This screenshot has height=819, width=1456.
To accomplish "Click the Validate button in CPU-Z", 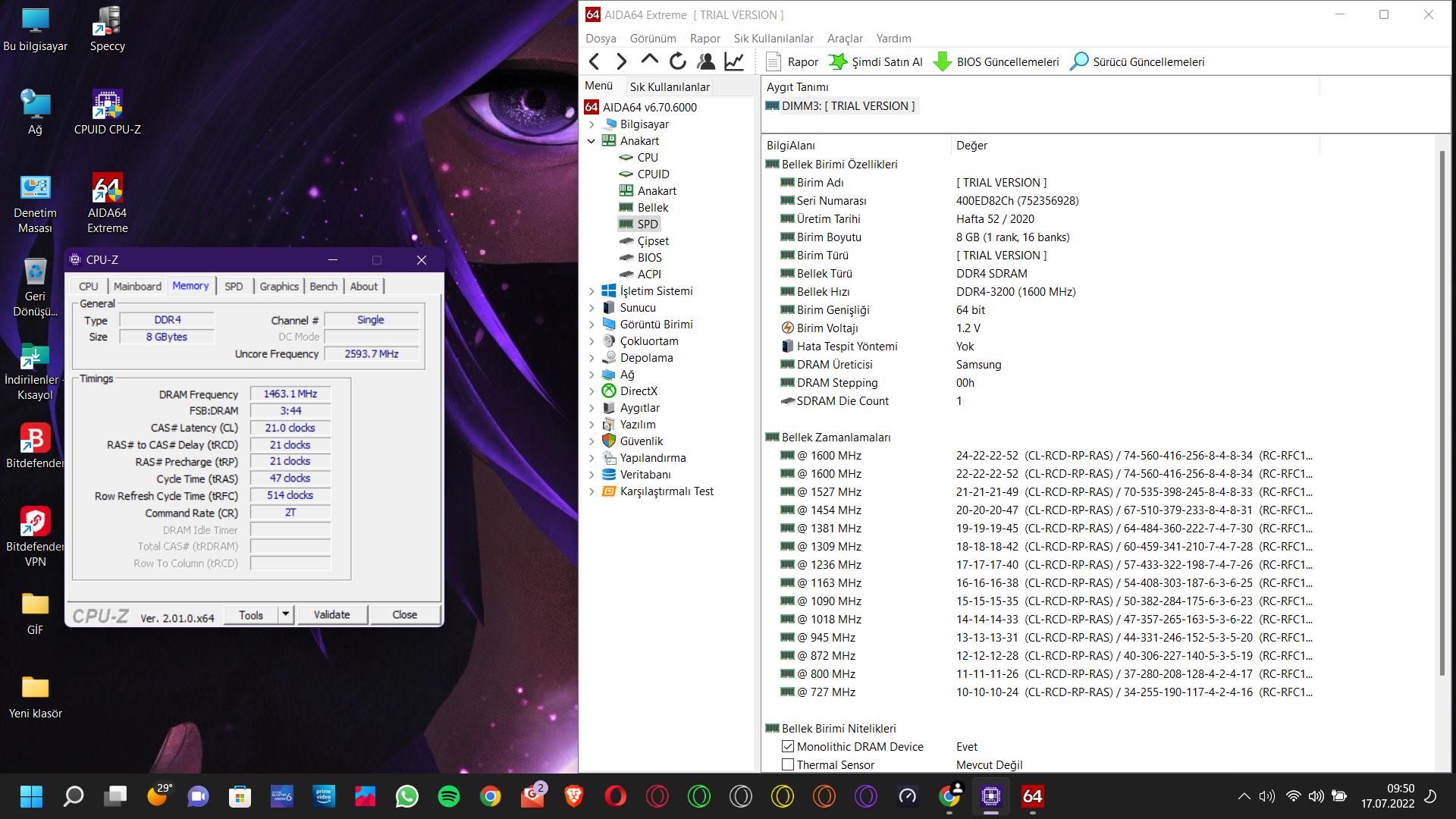I will pyautogui.click(x=331, y=615).
